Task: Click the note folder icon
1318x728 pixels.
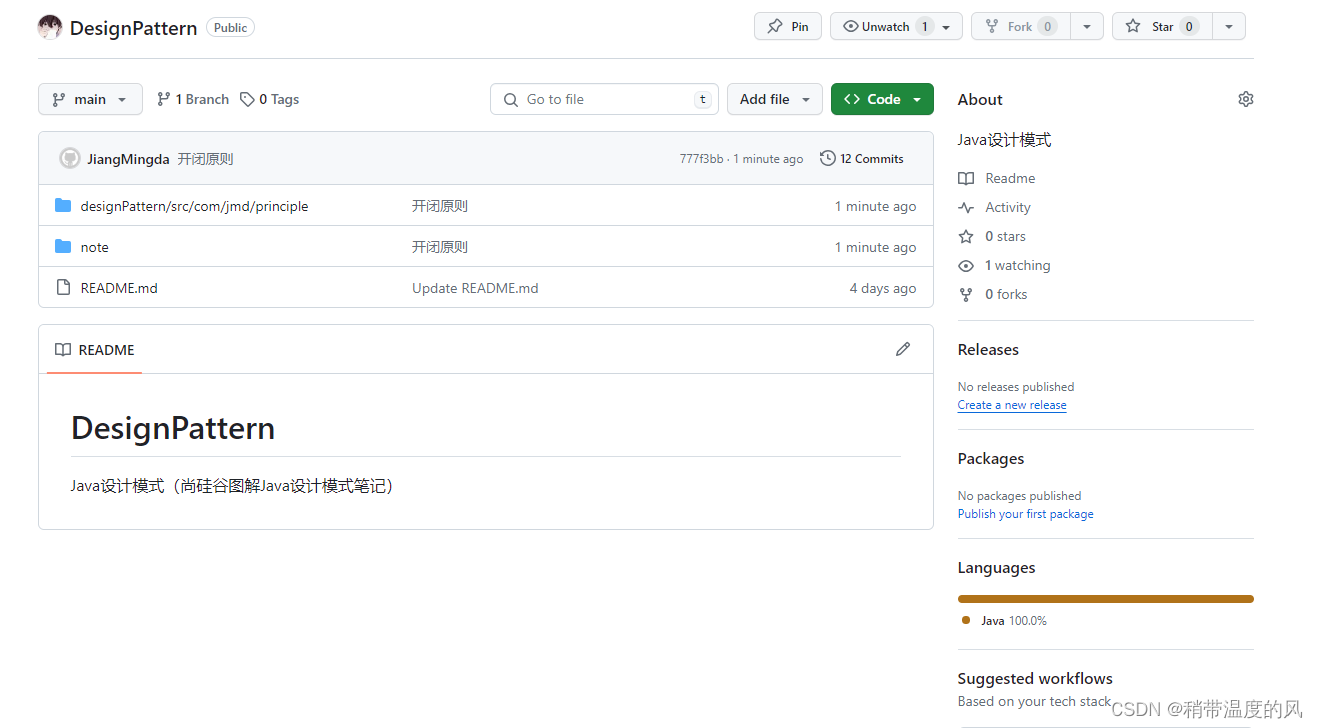Action: point(63,247)
